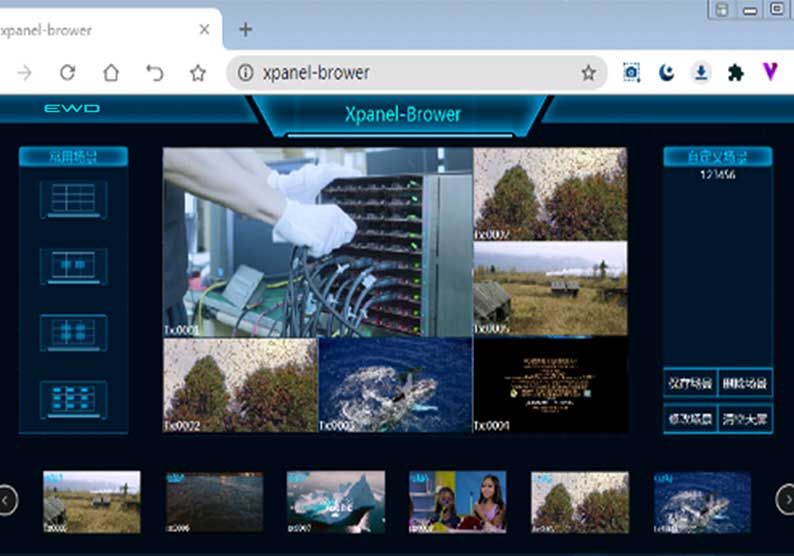Select the large server cabling video window

click(317, 242)
